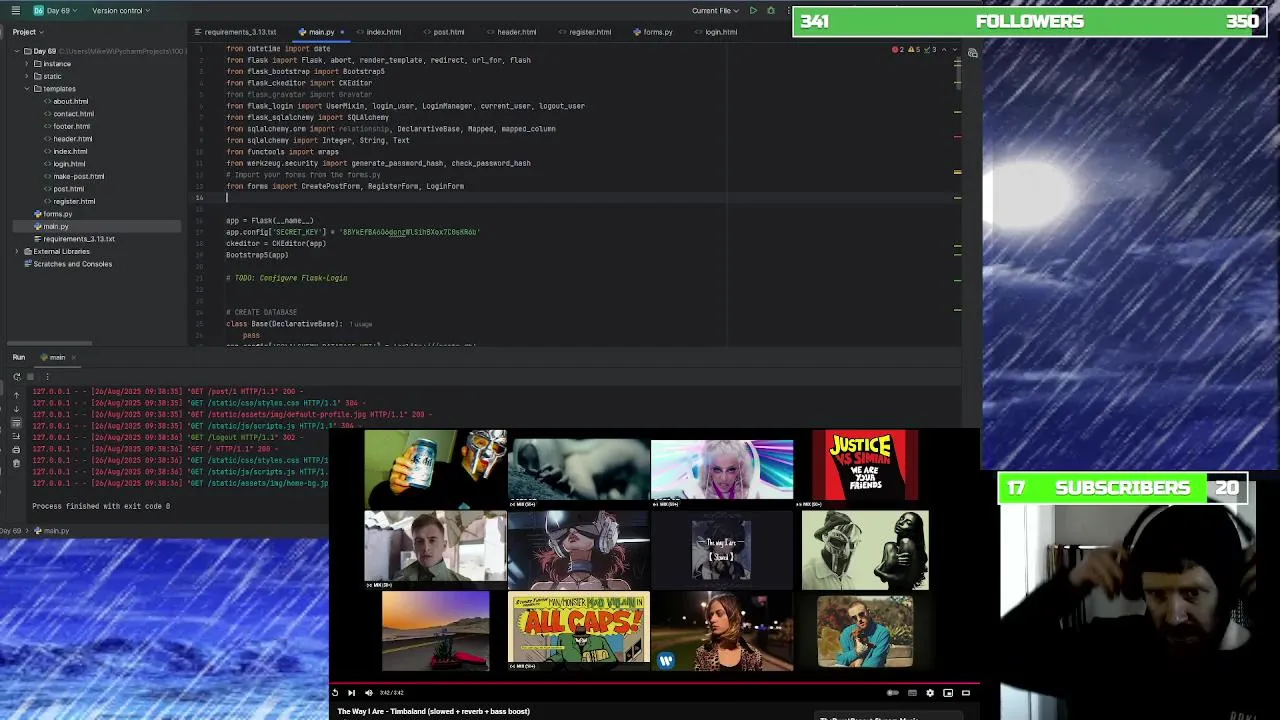Click 'Process finished with exit code 0' line
This screenshot has height=720, width=1280.
point(101,506)
